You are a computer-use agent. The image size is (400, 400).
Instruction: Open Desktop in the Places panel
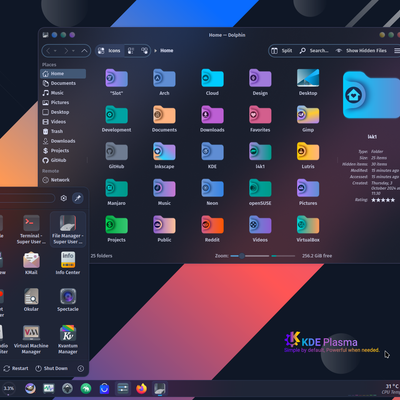click(x=63, y=112)
